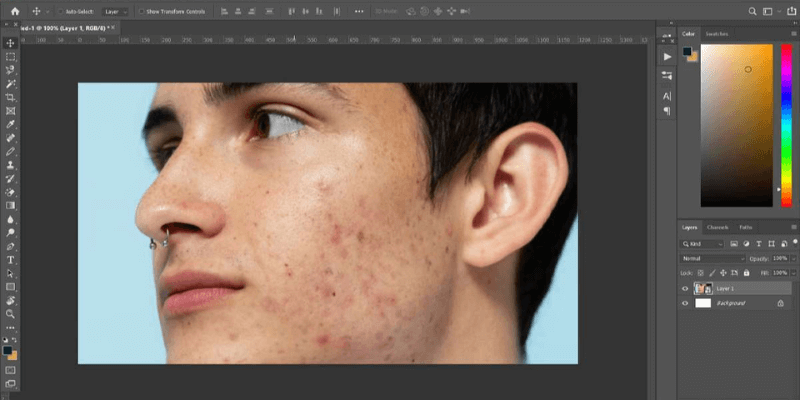Select the Background layer thumbnail

pos(703,302)
